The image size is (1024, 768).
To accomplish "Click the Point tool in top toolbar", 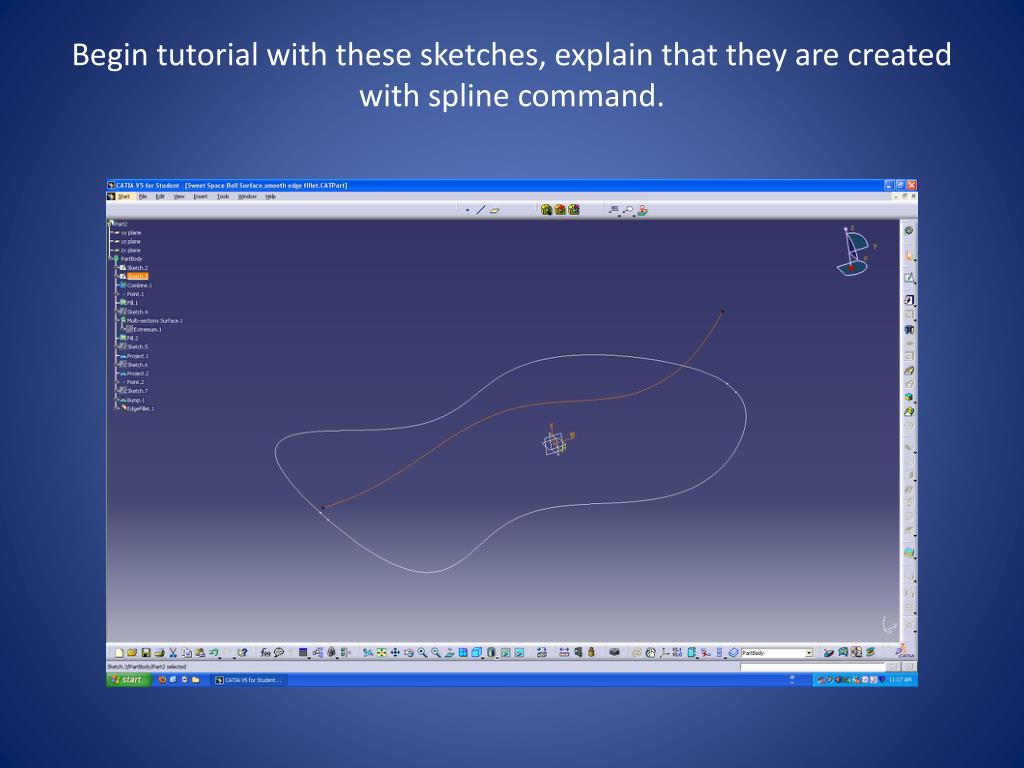I will point(468,210).
